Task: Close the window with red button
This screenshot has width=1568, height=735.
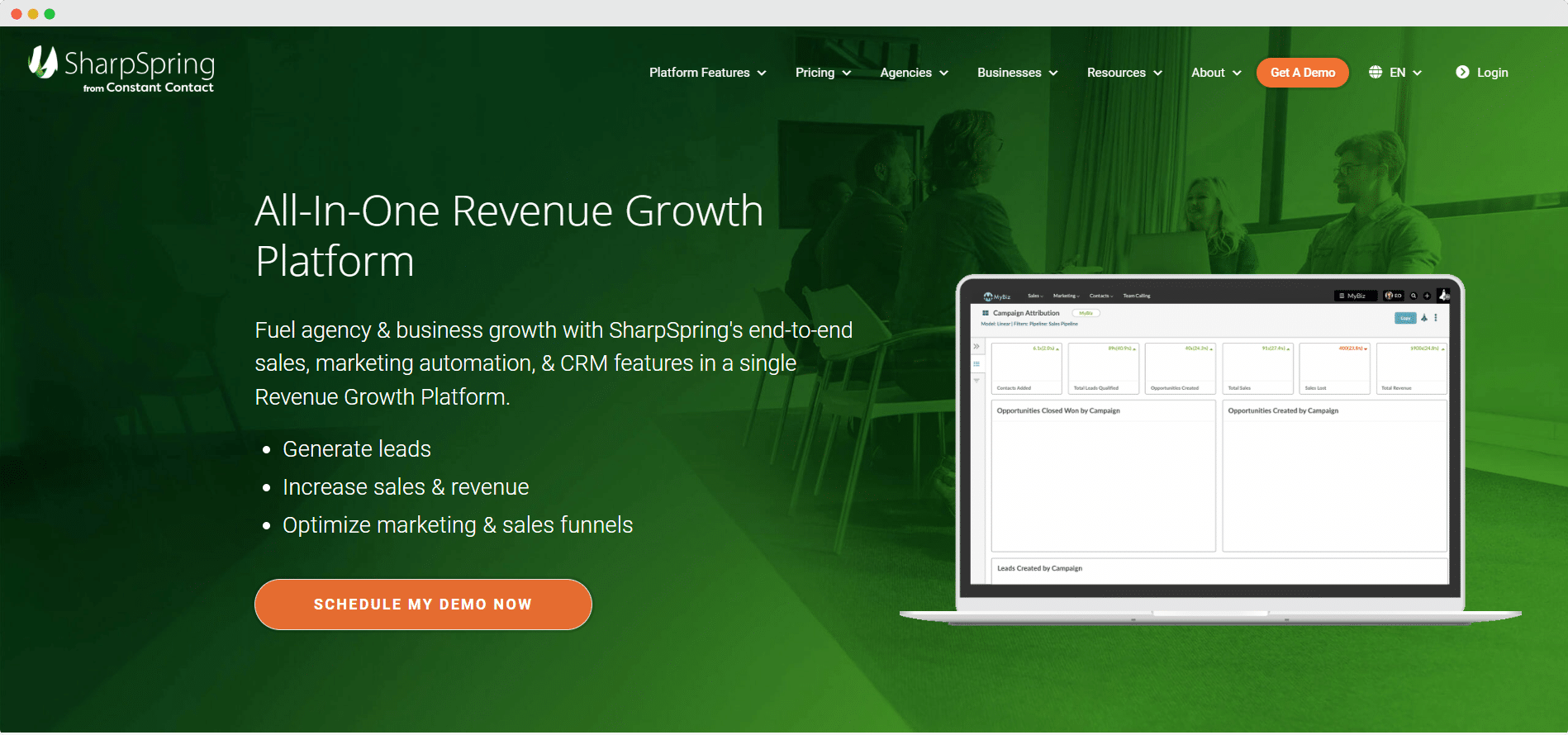Action: click(x=17, y=14)
